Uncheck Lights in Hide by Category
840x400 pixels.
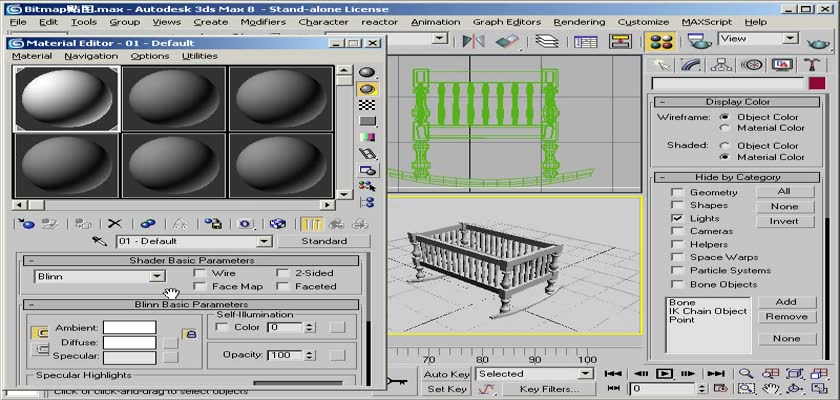point(678,218)
